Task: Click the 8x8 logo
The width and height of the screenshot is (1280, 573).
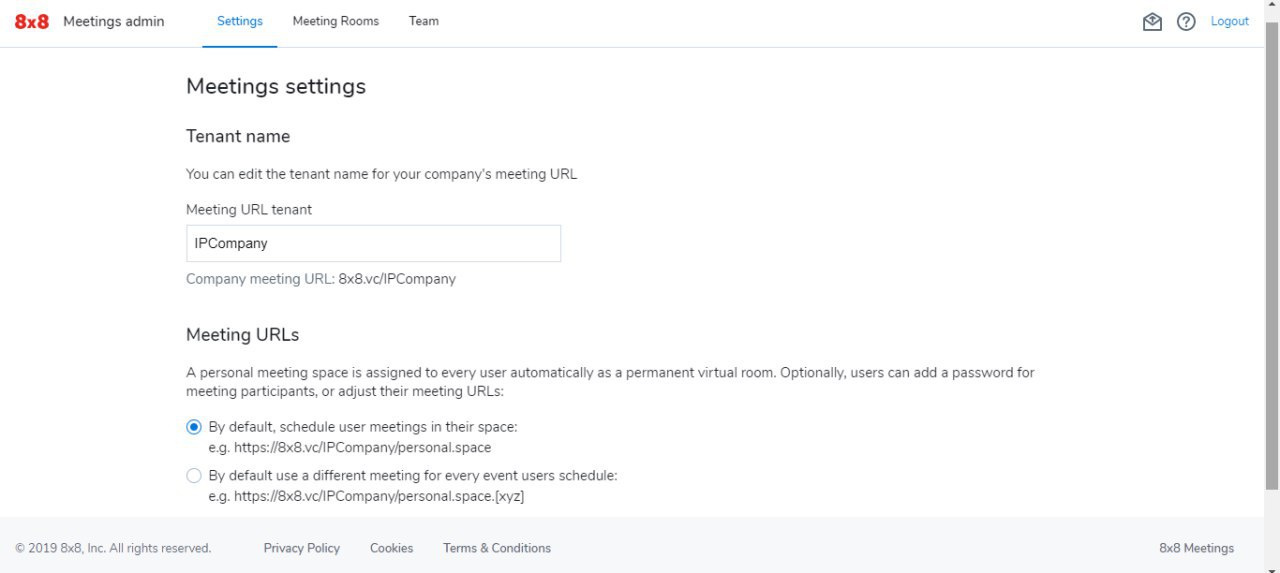Action: point(31,21)
